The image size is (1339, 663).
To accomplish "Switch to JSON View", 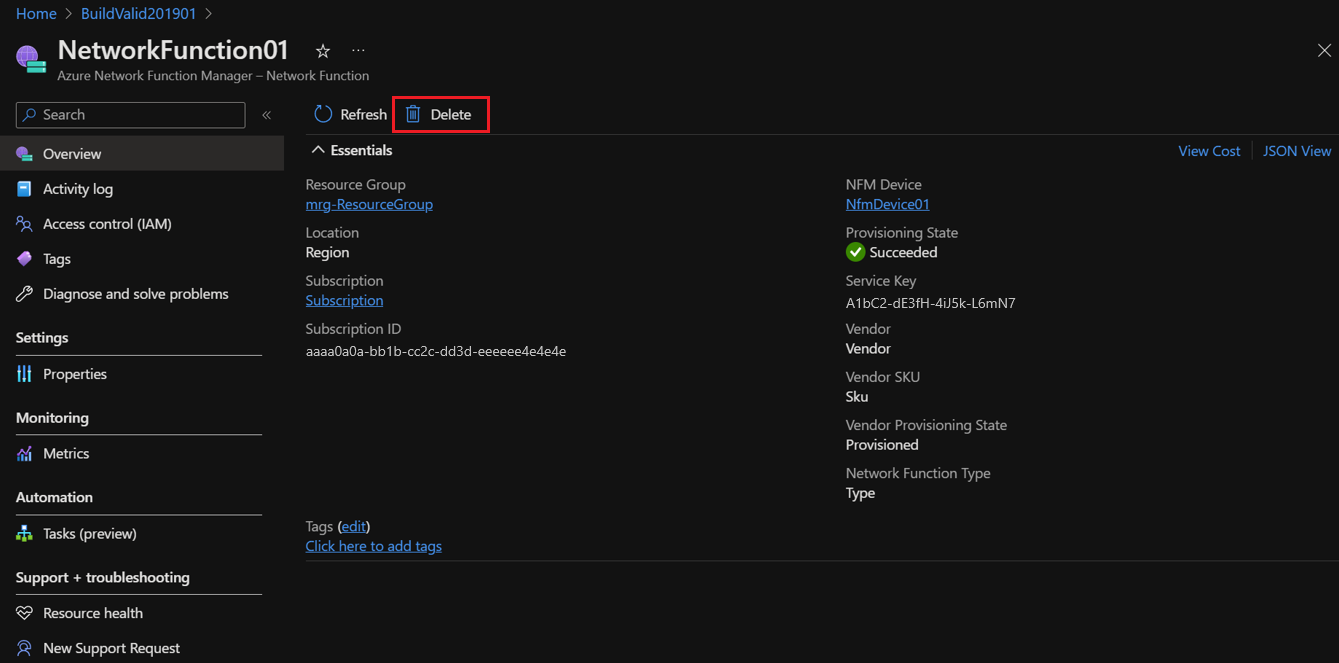I will point(1296,150).
